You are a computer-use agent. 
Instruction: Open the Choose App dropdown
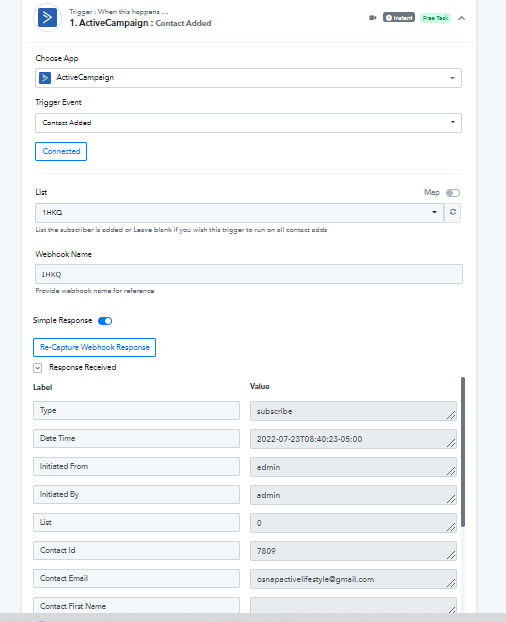(x=248, y=78)
